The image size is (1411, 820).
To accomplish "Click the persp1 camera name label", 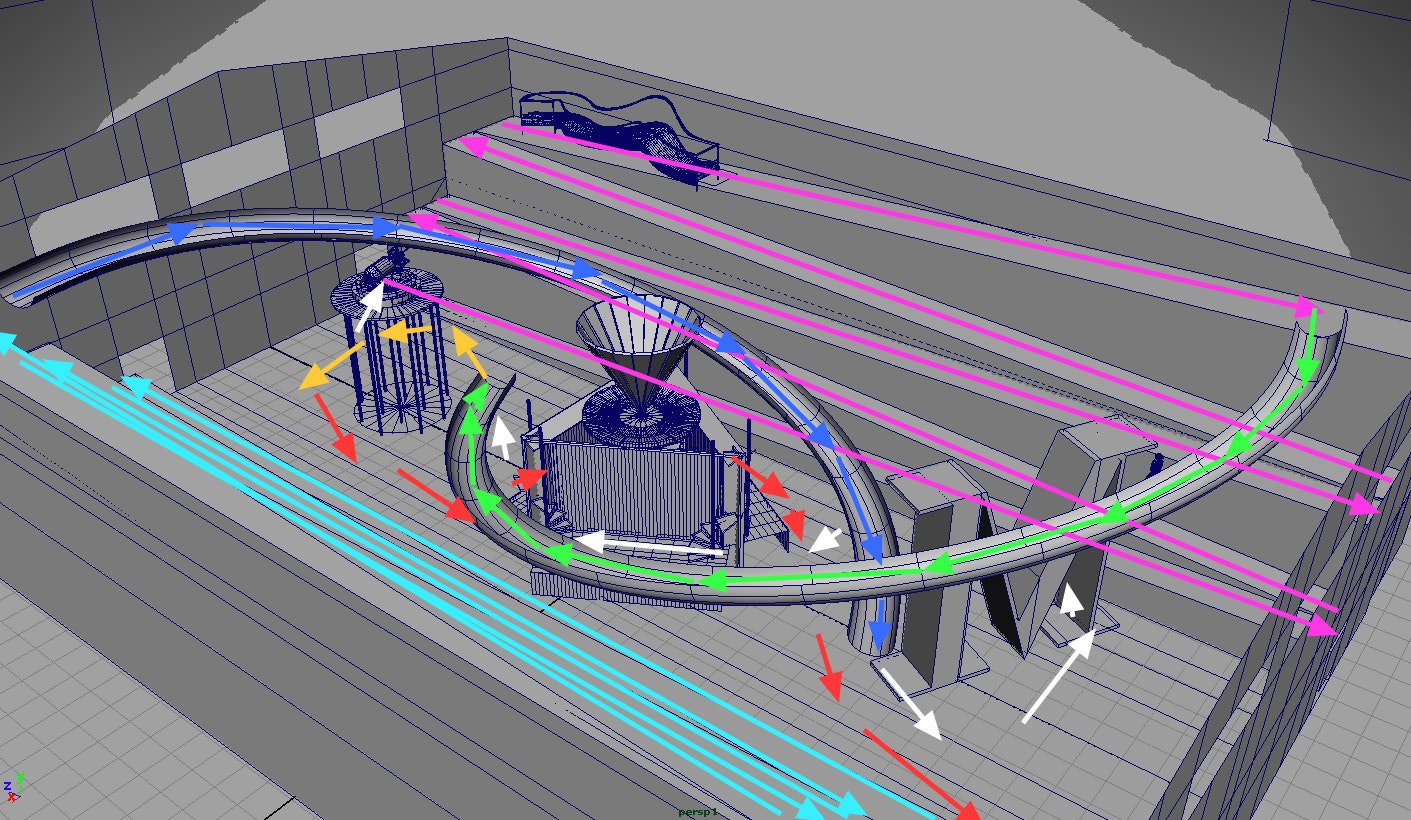I will (698, 812).
